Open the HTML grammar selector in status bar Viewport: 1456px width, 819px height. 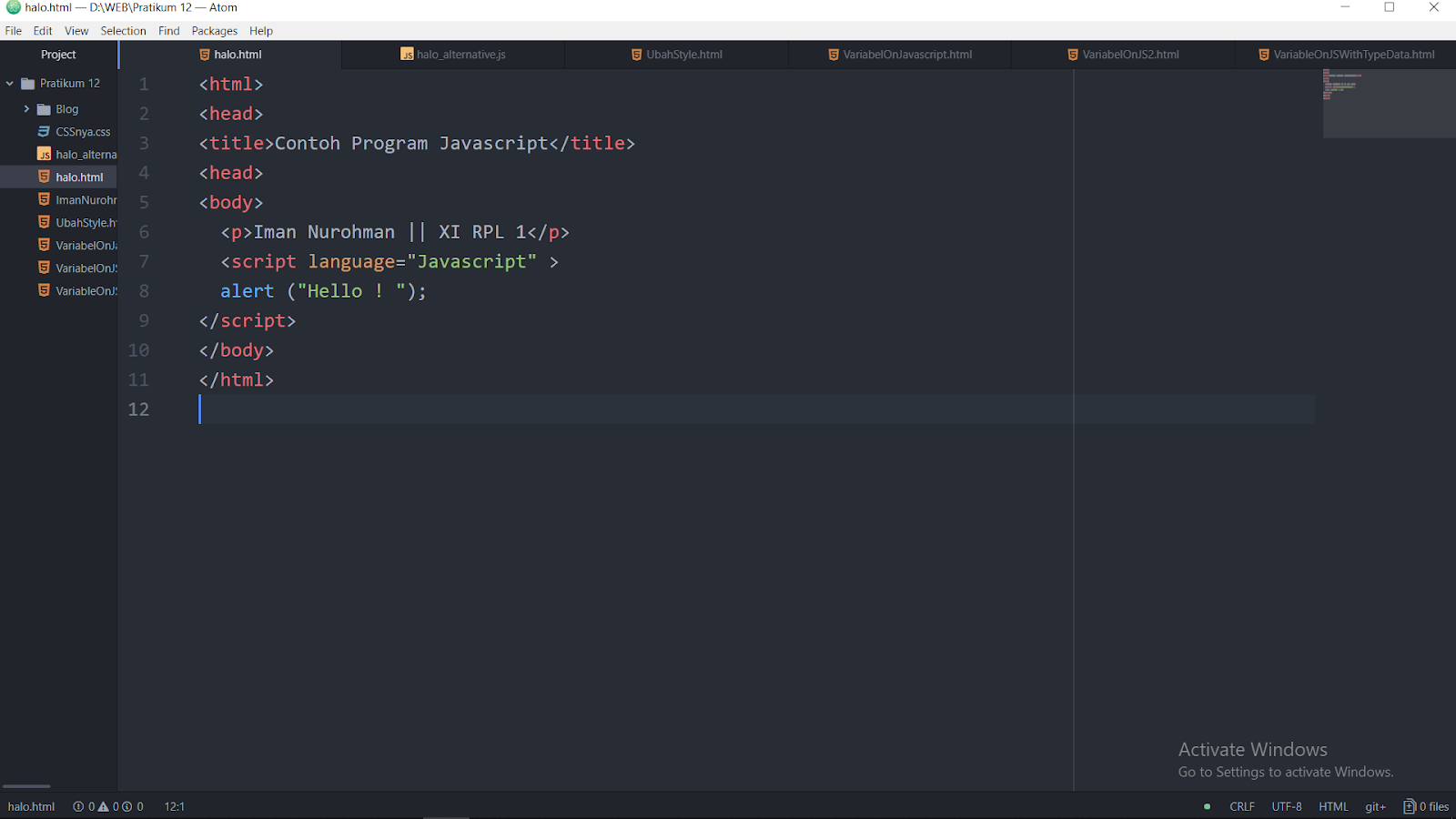[x=1332, y=806]
